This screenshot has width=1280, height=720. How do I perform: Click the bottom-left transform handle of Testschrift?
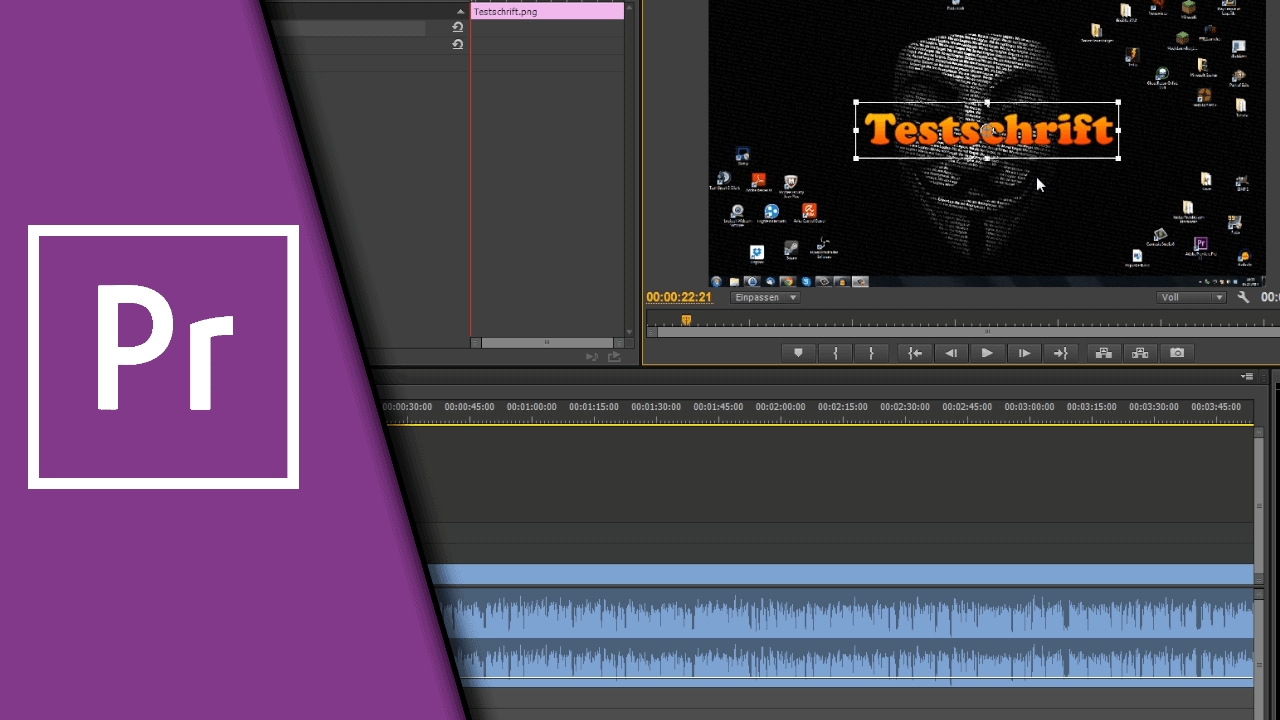856,158
